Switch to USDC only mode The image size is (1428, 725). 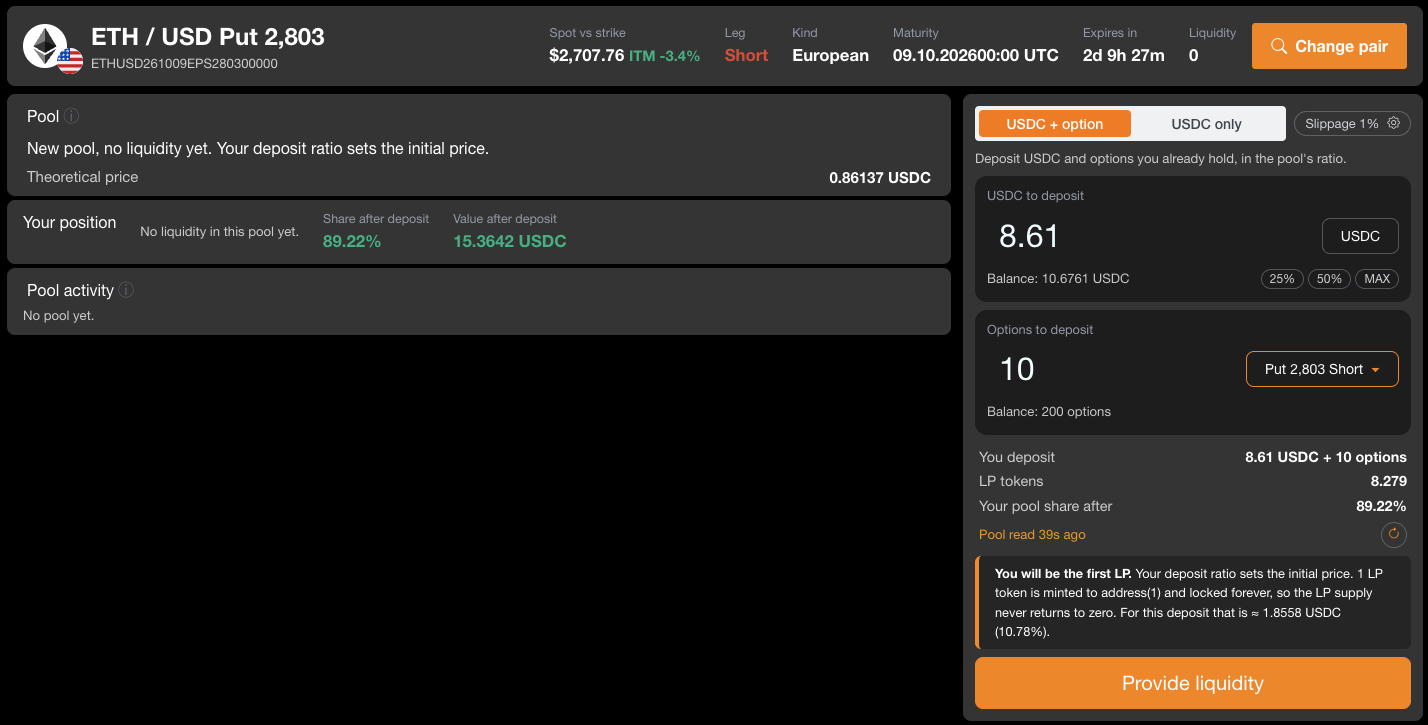(1206, 124)
